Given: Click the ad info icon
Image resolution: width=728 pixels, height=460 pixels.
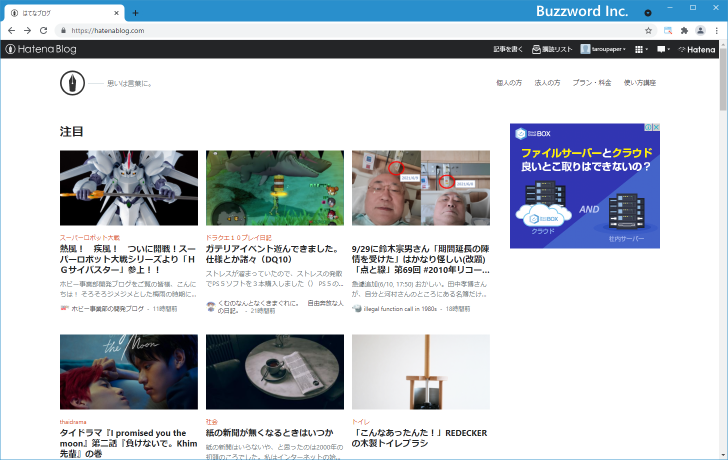Looking at the screenshot, I should [x=649, y=127].
